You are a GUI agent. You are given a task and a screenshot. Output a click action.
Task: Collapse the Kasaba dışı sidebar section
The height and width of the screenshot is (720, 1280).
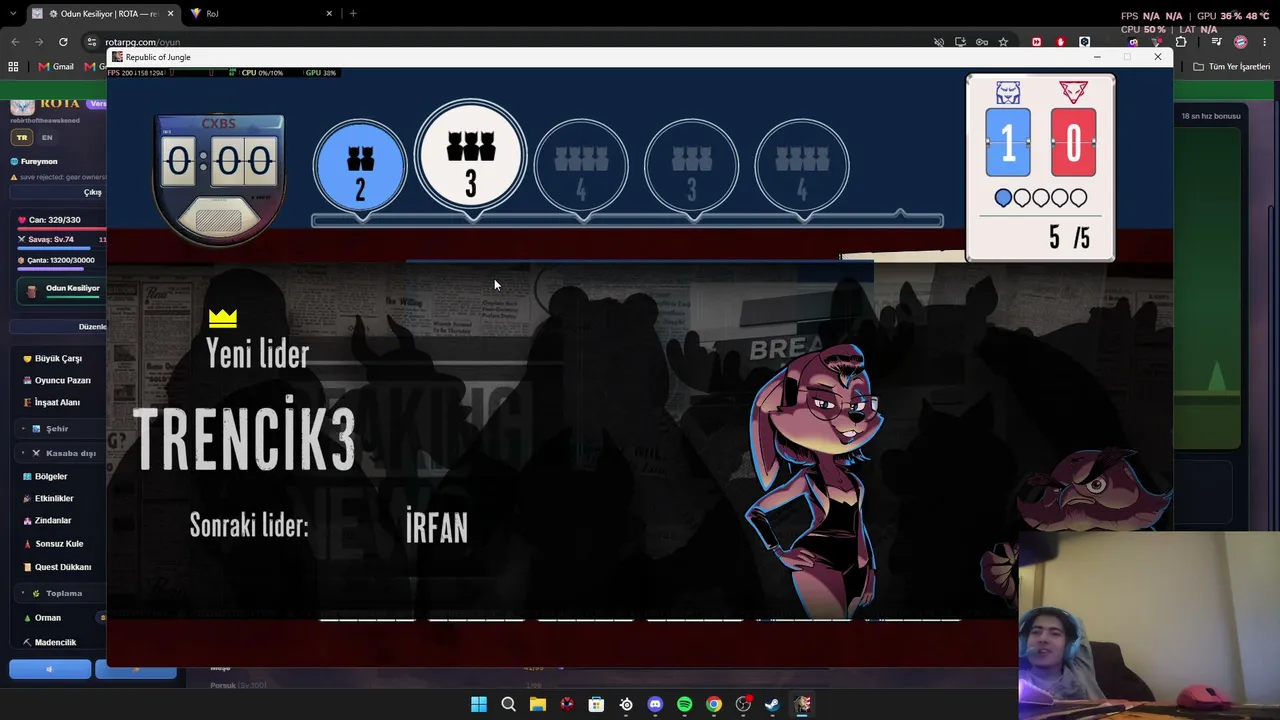(62, 453)
